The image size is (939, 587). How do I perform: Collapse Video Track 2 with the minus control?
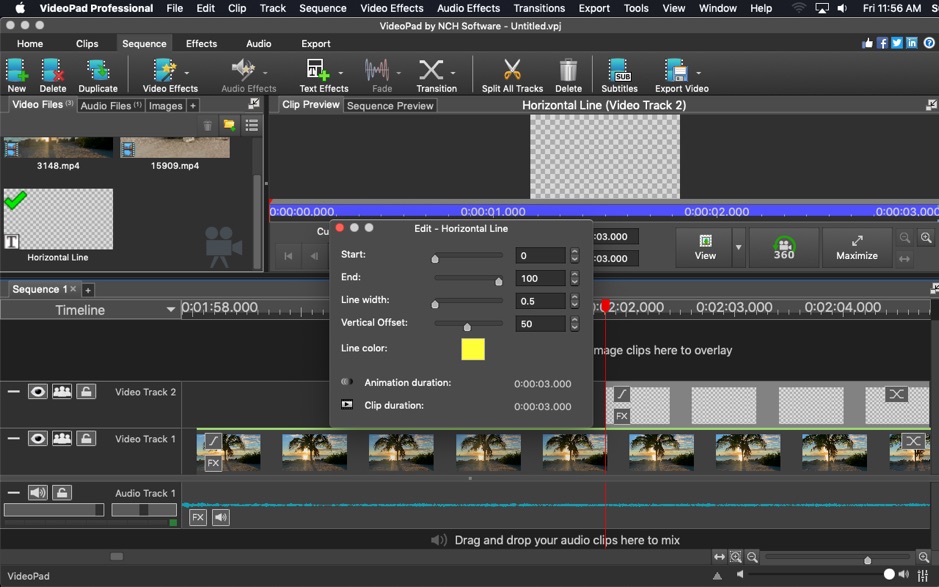pyautogui.click(x=12, y=391)
